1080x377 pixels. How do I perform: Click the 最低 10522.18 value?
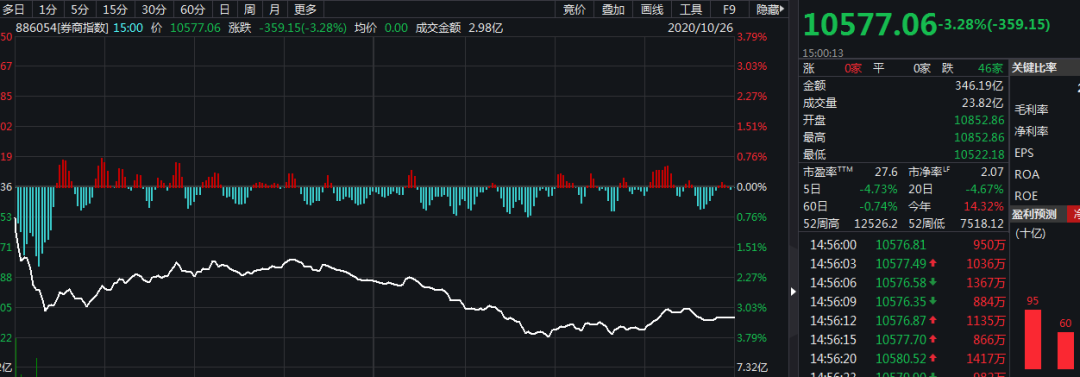coord(979,154)
